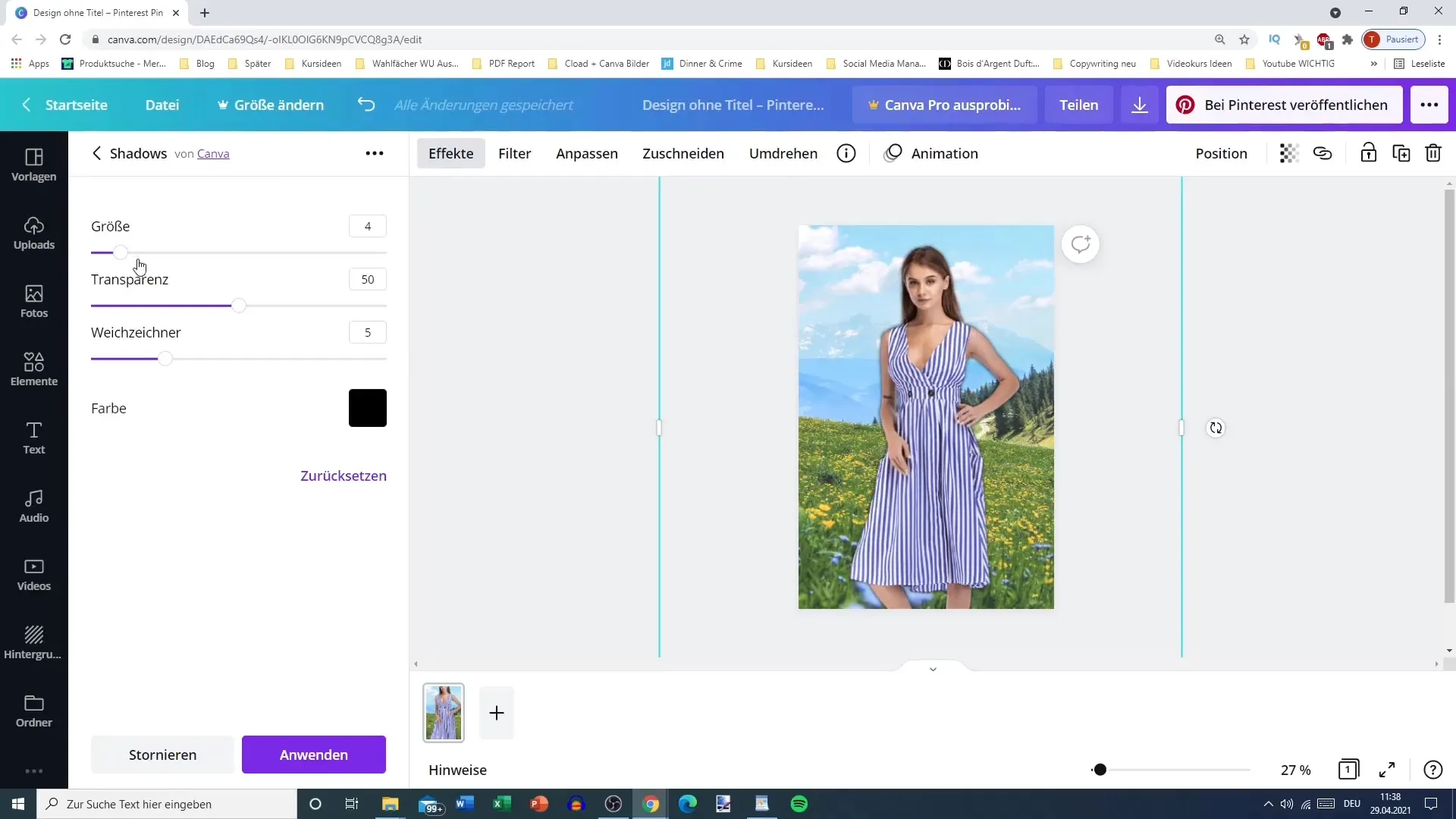The height and width of the screenshot is (819, 1456).
Task: Click the Stornieren cancel button
Action: (162, 755)
